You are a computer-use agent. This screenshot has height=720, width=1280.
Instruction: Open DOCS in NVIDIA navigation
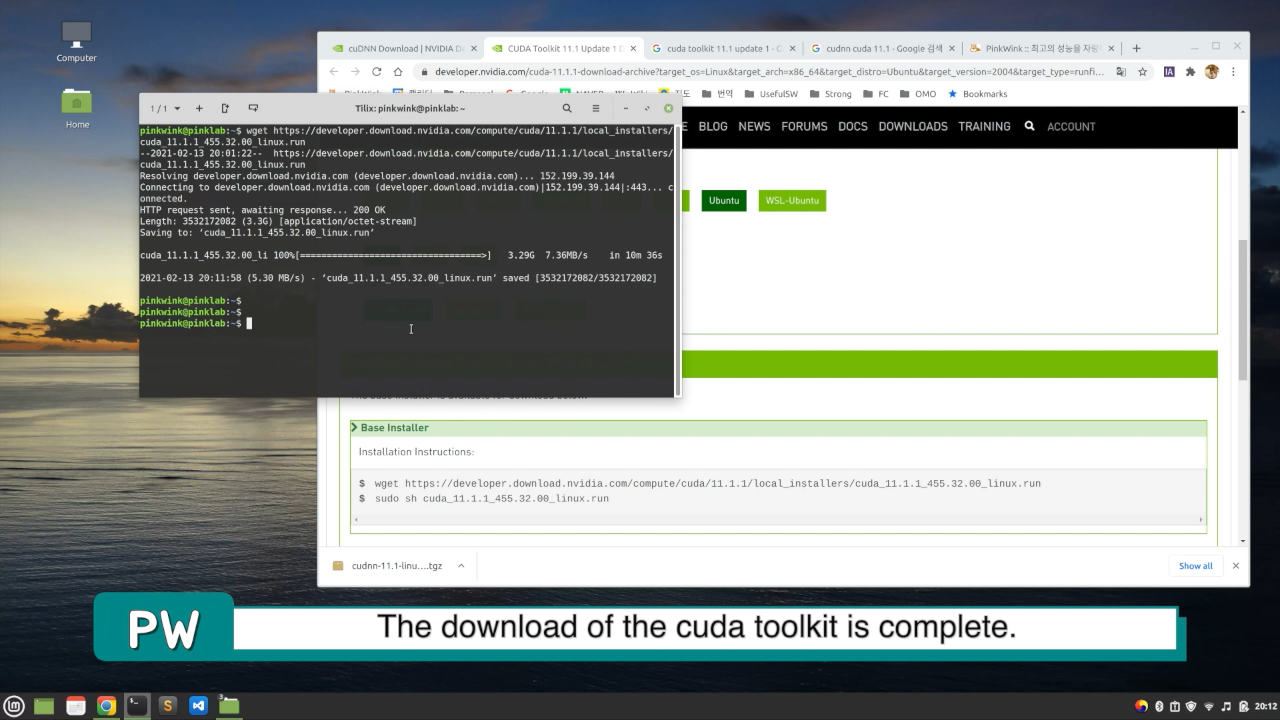pyautogui.click(x=853, y=126)
